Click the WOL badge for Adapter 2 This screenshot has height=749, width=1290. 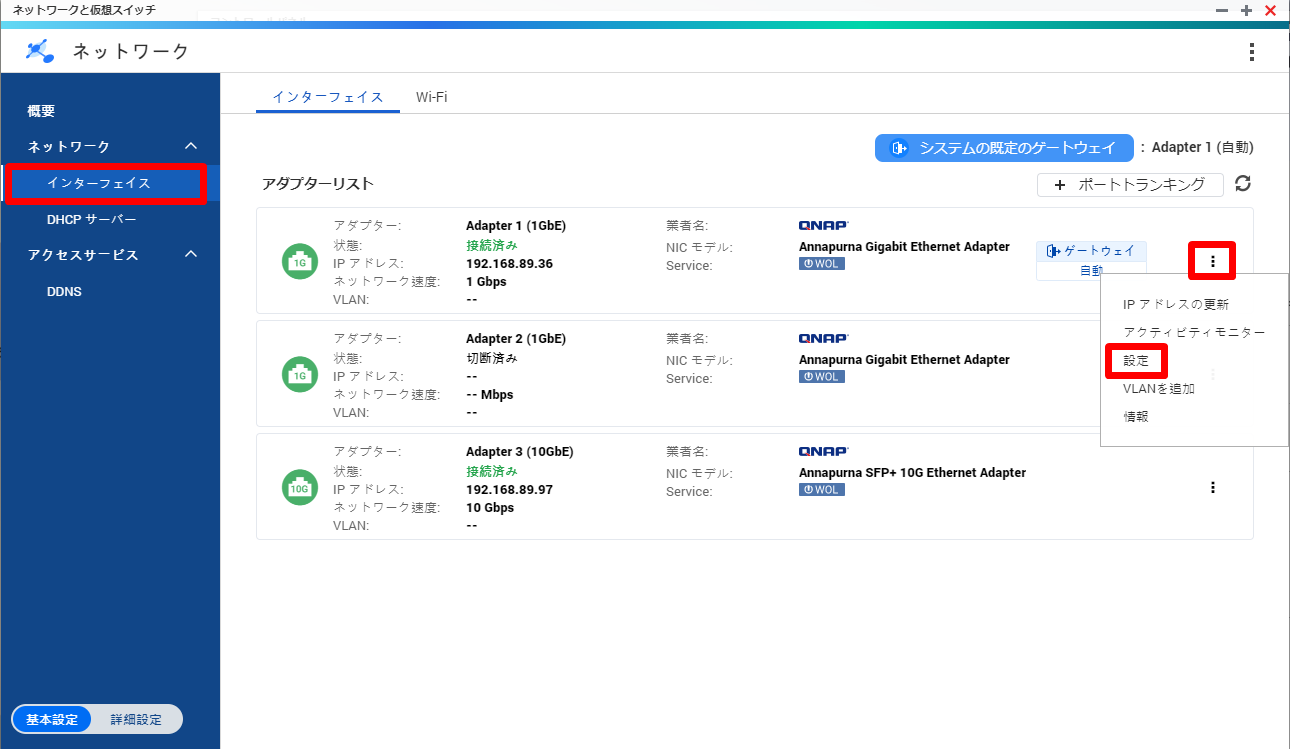[822, 377]
